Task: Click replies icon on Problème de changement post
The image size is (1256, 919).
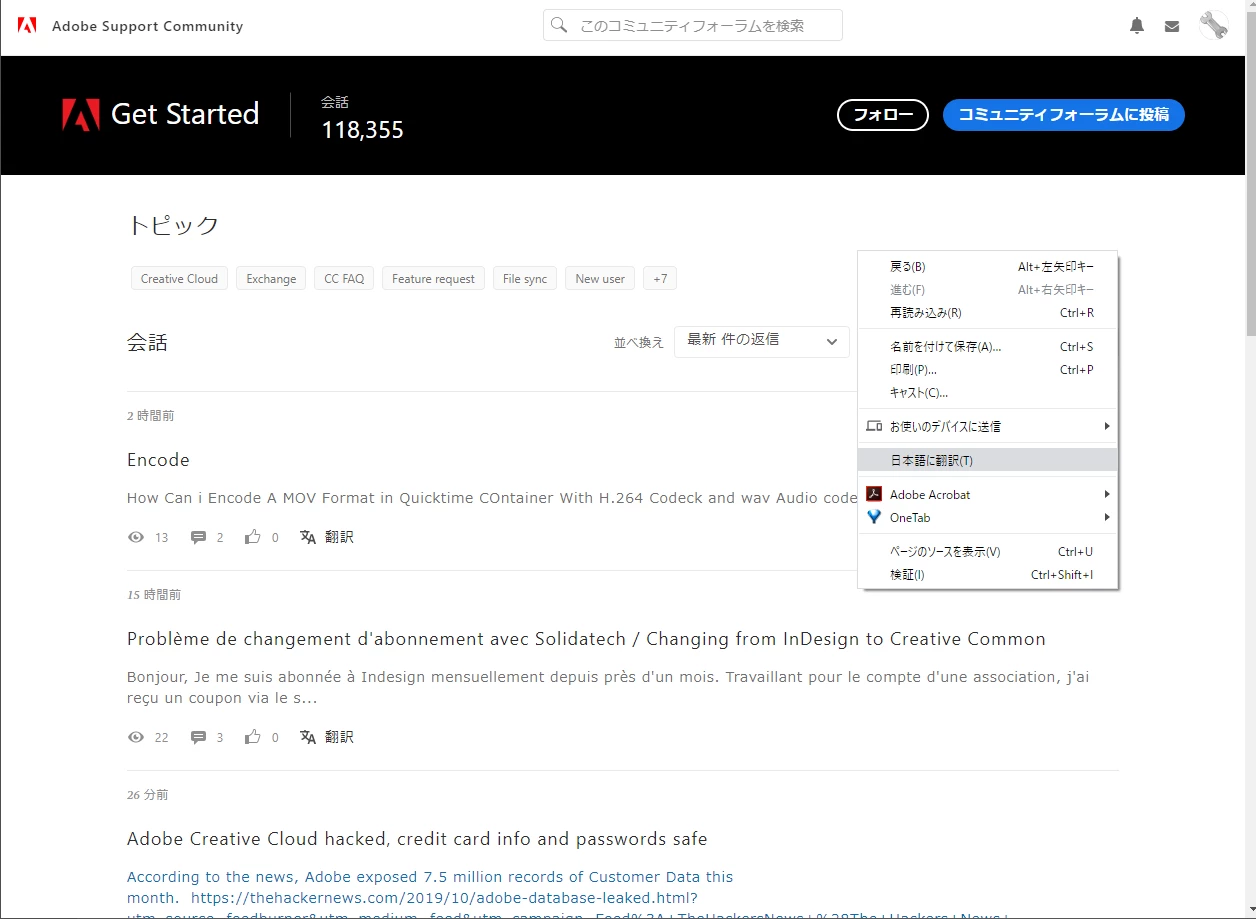Action: [x=198, y=737]
